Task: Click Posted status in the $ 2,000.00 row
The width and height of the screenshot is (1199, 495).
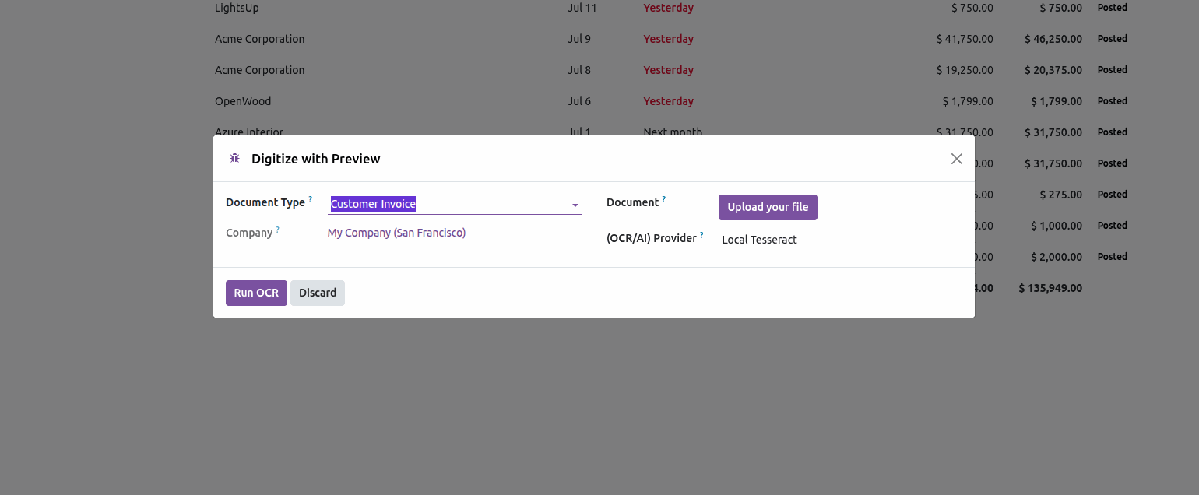Action: pyautogui.click(x=1113, y=256)
